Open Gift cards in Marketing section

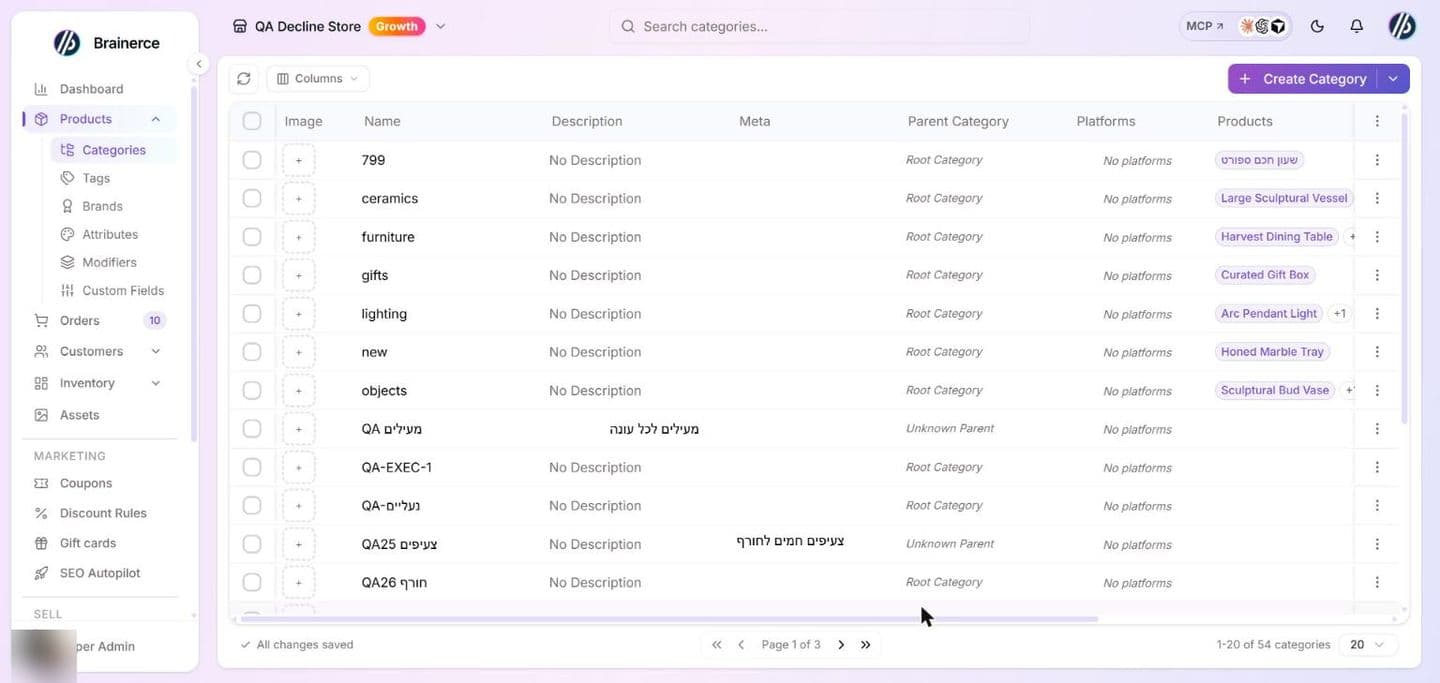tap(87, 543)
